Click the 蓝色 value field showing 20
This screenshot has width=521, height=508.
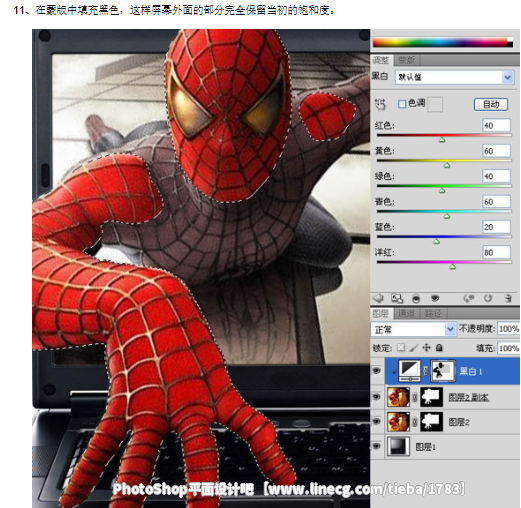[496, 227]
